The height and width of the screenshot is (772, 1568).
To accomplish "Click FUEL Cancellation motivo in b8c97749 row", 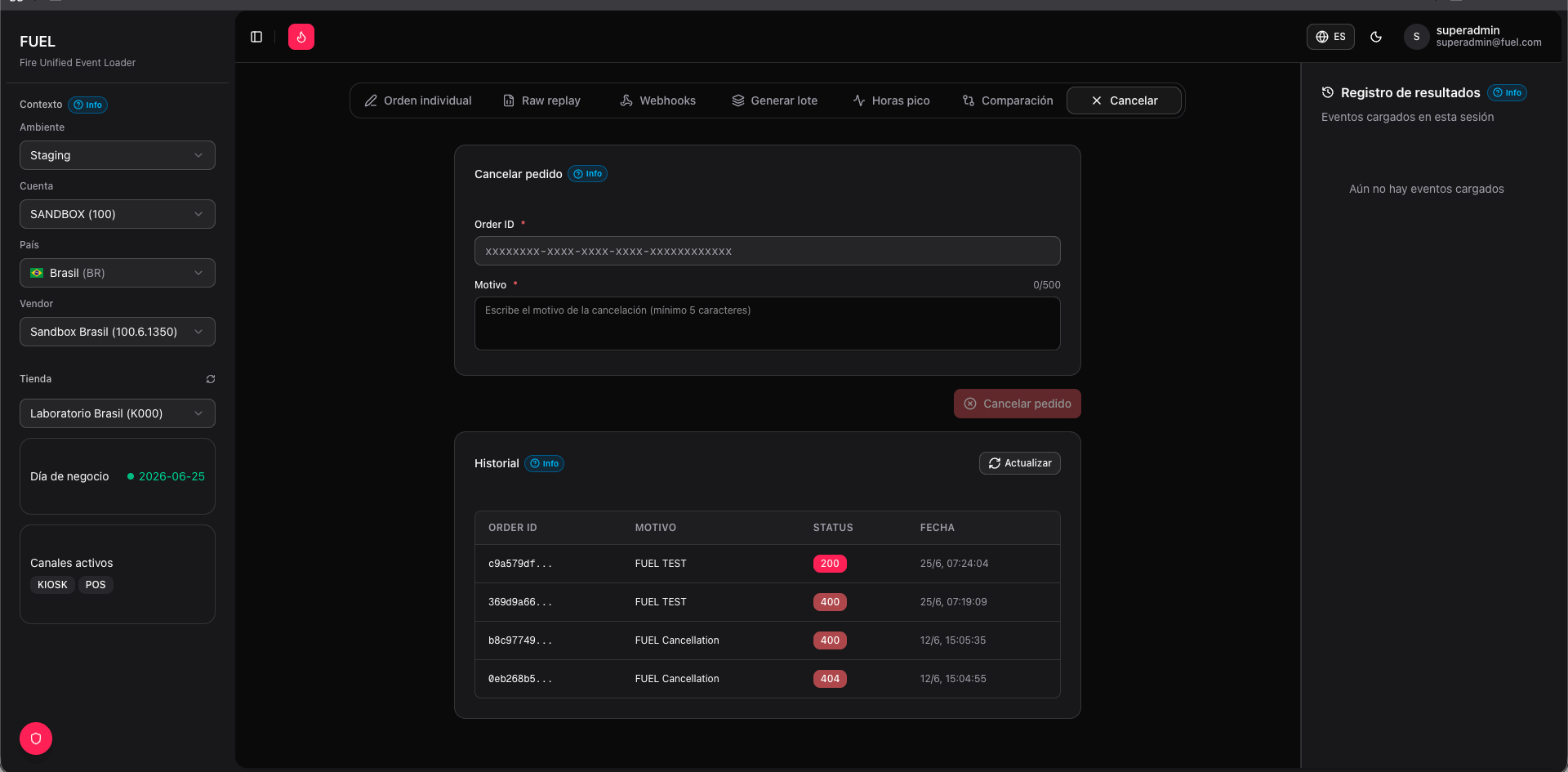I will [x=677, y=640].
